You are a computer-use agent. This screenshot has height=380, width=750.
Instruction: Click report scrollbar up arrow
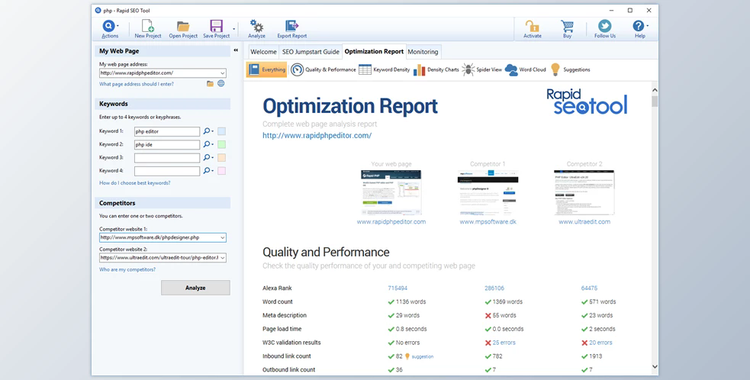point(654,90)
